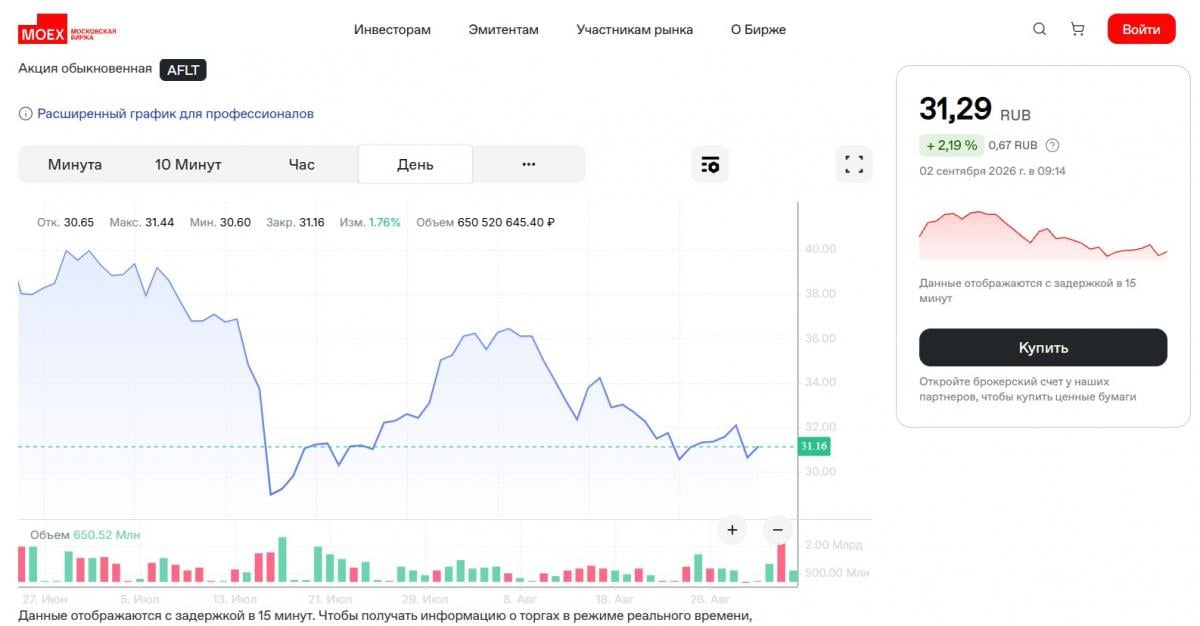Image resolution: width=1200 pixels, height=626 pixels.
Task: Zoom in the chart with plus button
Action: [732, 530]
